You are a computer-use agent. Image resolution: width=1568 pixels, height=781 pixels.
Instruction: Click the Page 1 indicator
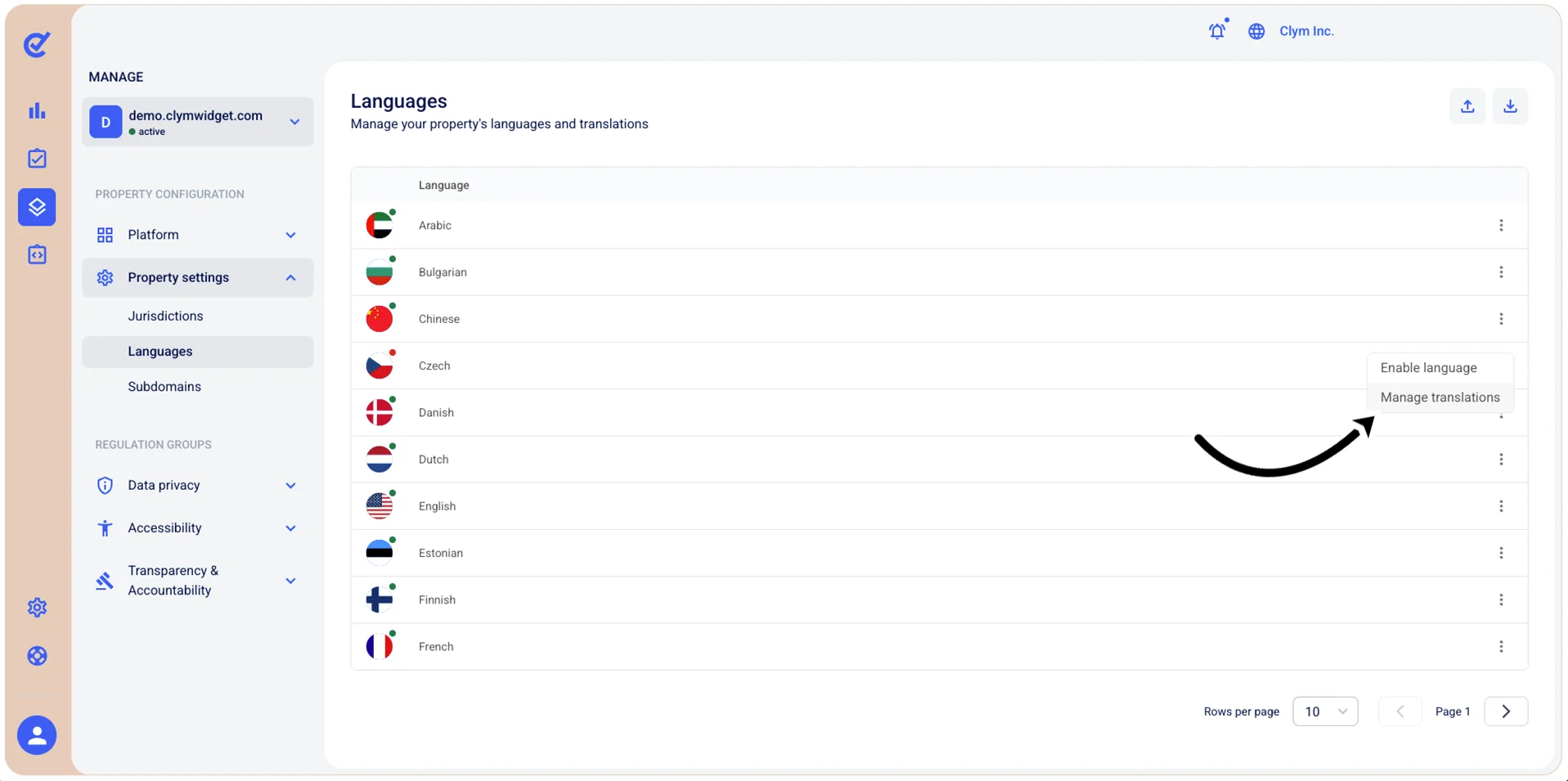tap(1453, 711)
